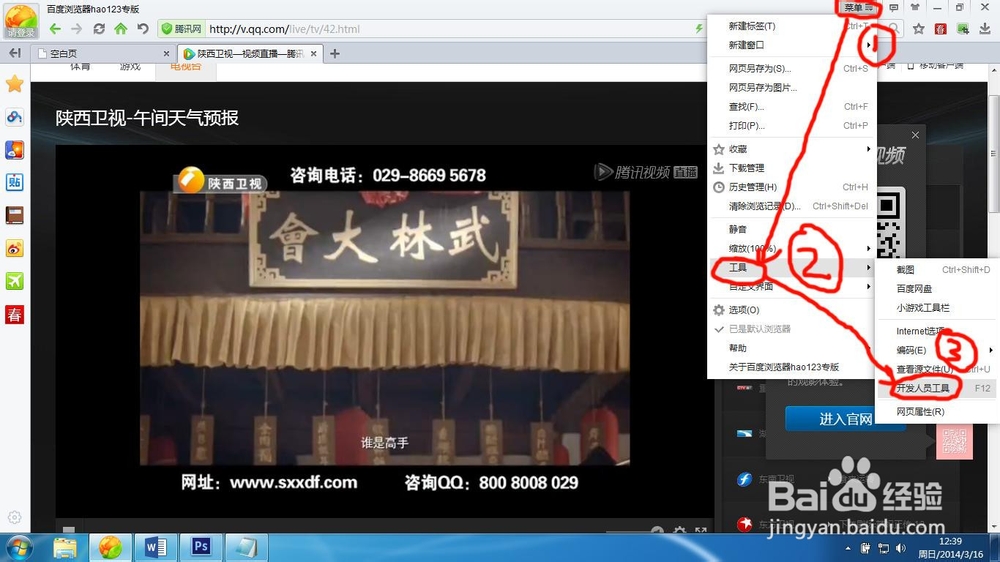
Task: Open the skin shirt icon in title bar
Action: 915,8
